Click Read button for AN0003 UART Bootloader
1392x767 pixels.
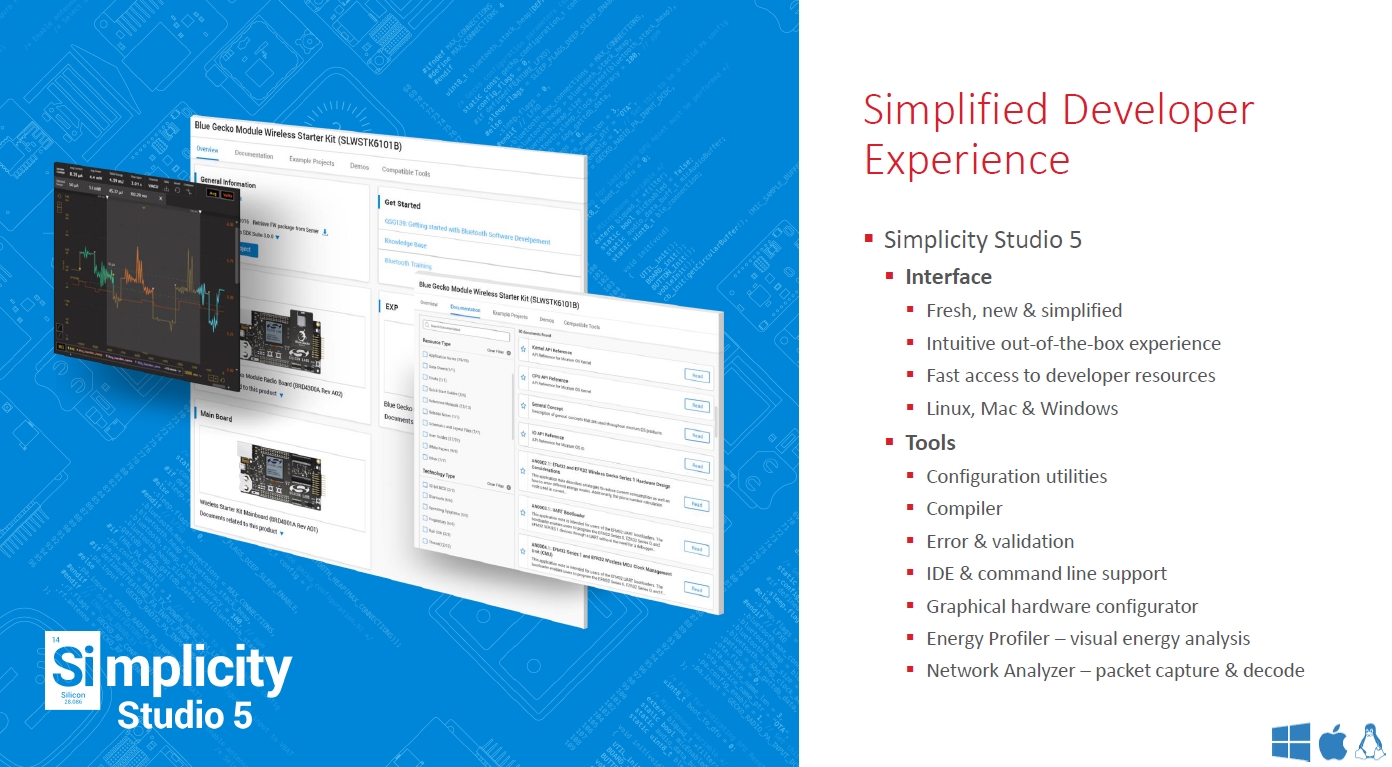point(697,548)
